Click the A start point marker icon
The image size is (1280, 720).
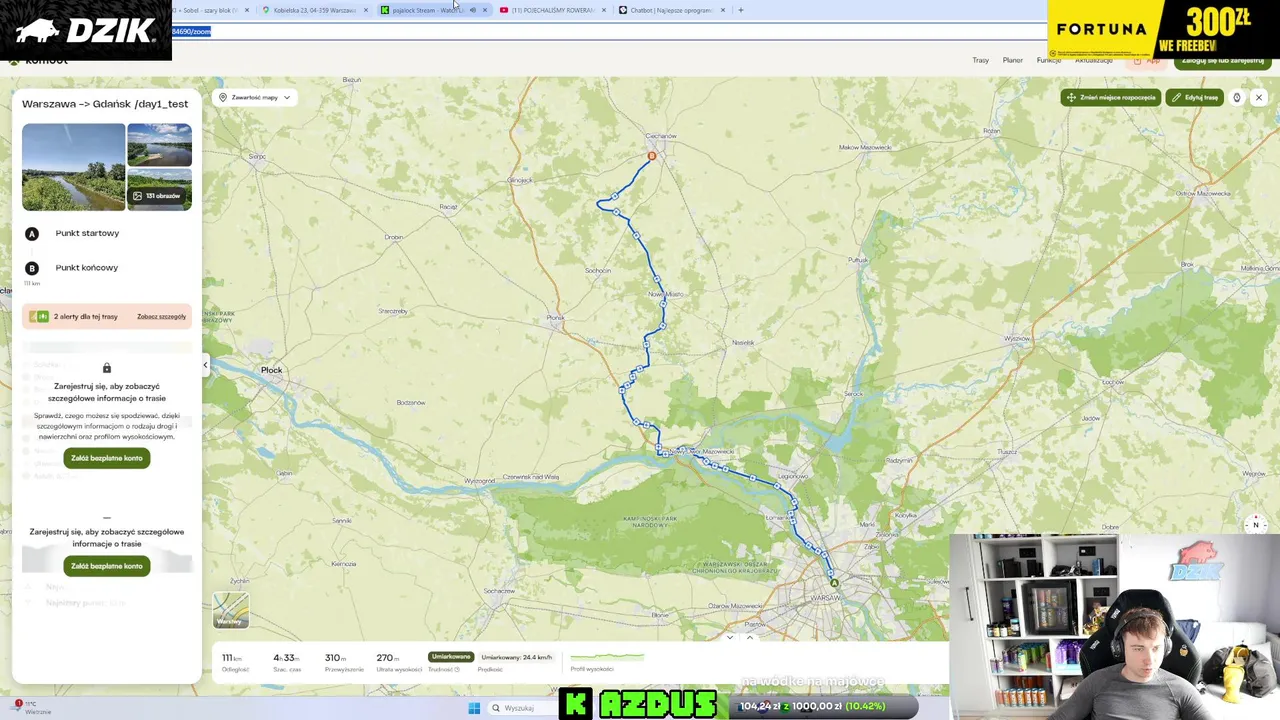(x=32, y=233)
